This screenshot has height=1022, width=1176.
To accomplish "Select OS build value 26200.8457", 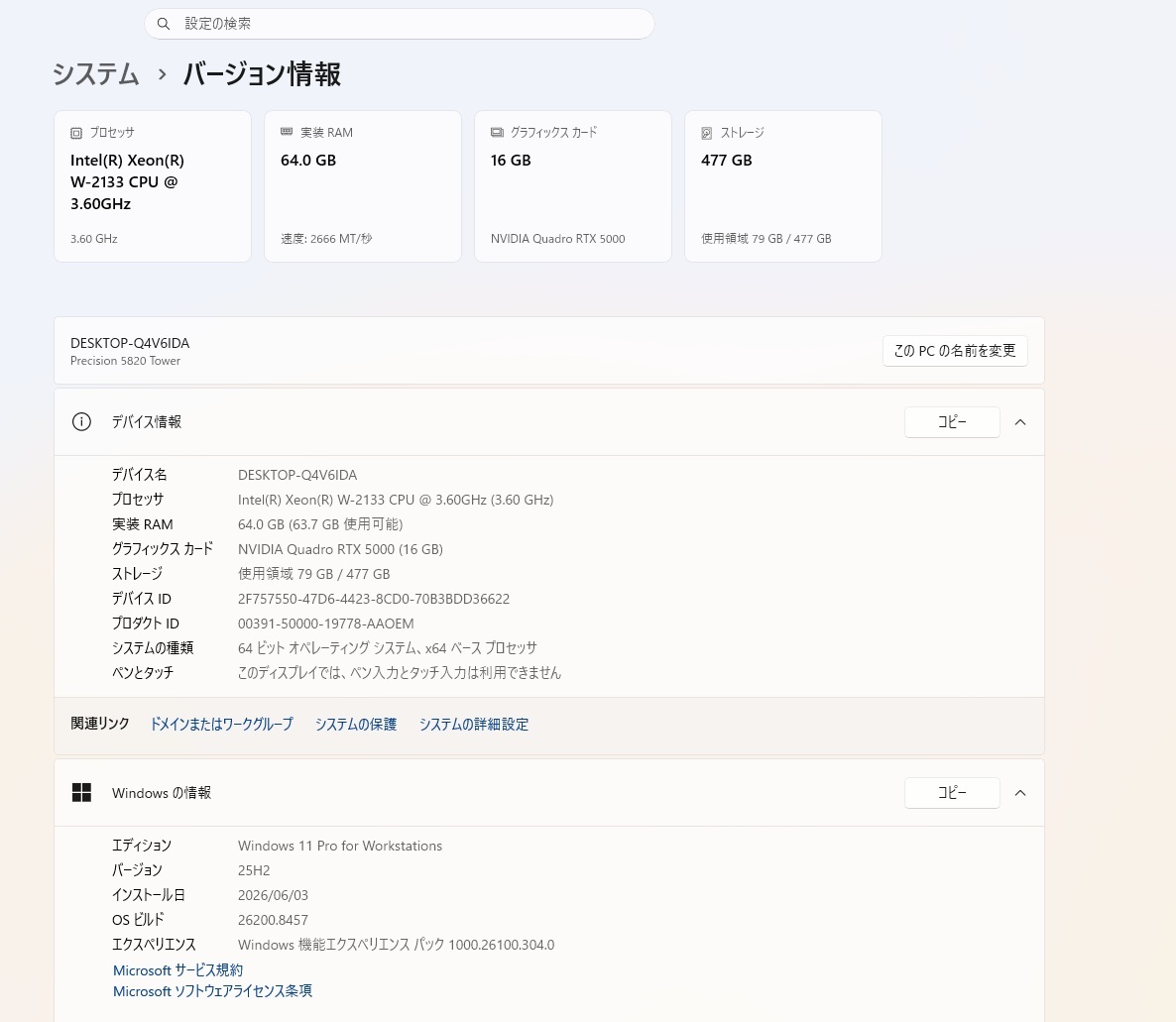I will click(x=273, y=920).
